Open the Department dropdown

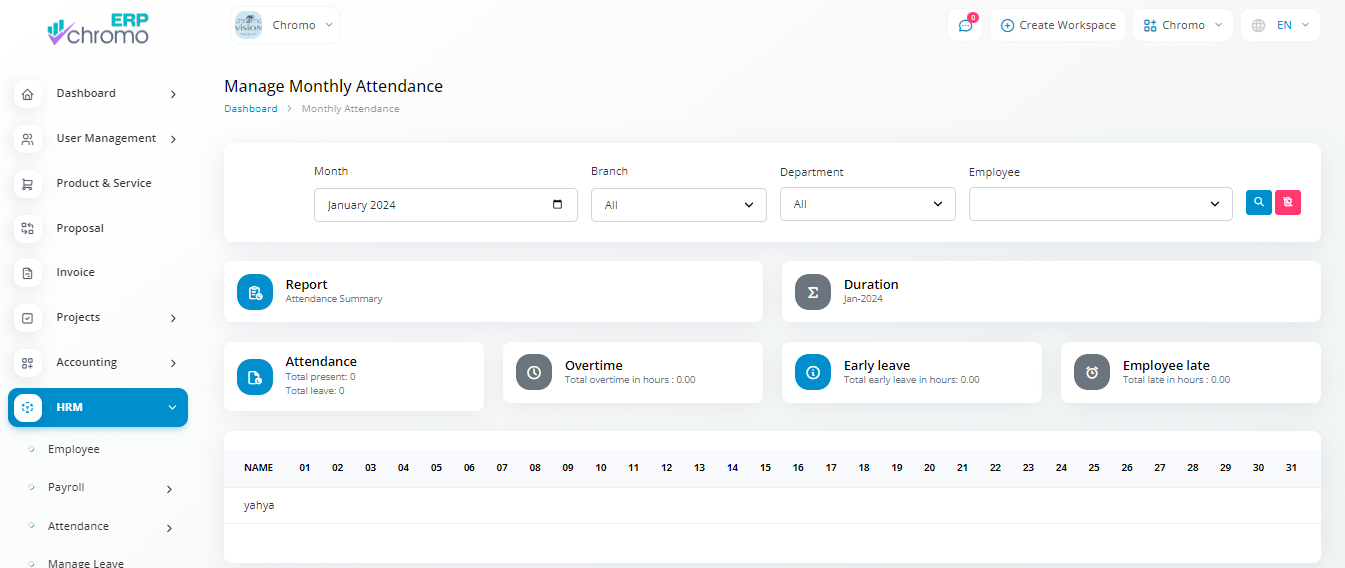click(867, 204)
